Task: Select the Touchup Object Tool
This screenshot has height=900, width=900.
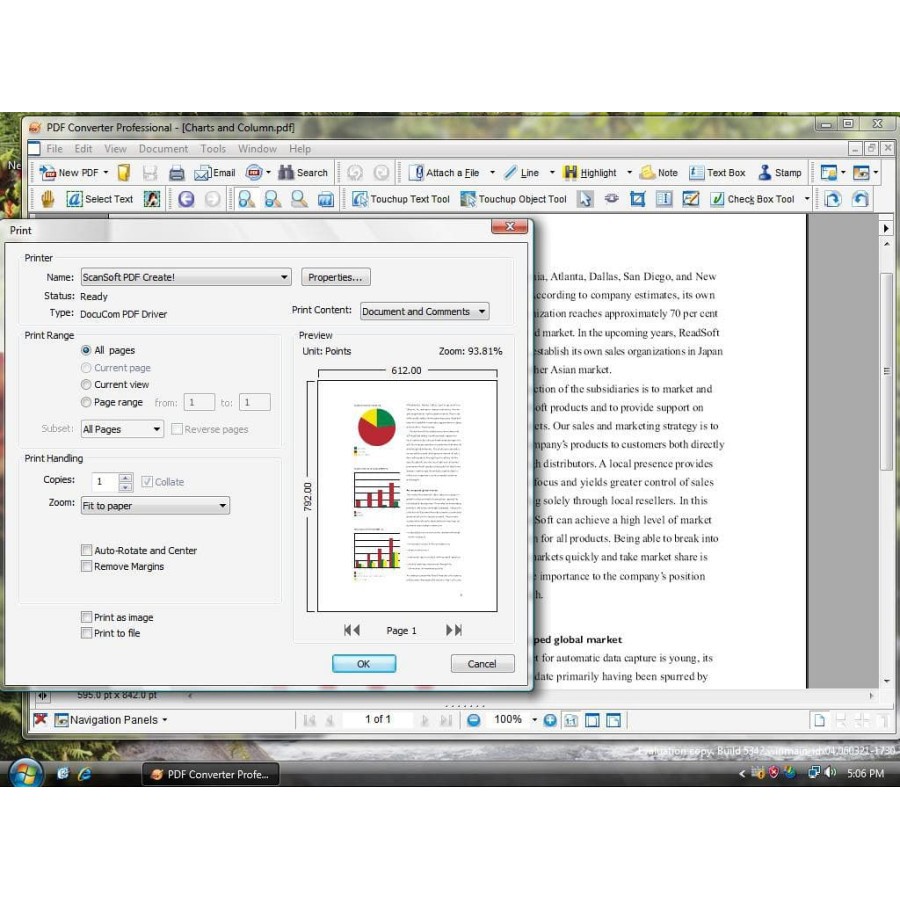Action: (514, 199)
